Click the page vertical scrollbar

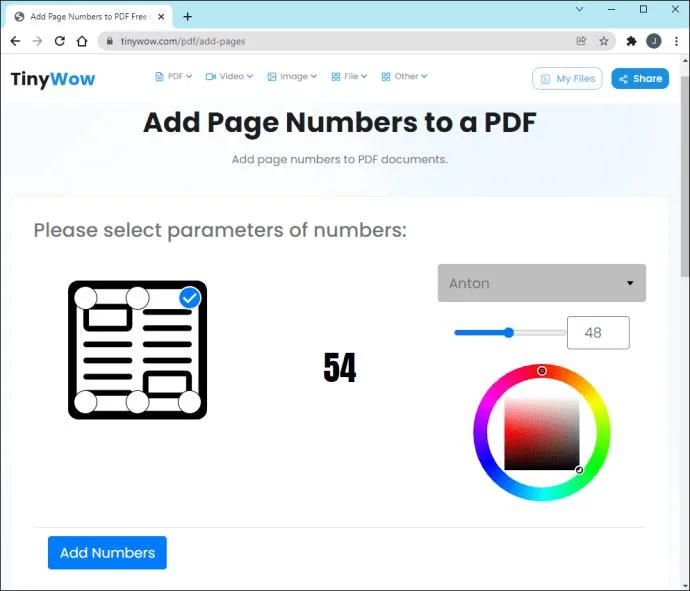685,176
